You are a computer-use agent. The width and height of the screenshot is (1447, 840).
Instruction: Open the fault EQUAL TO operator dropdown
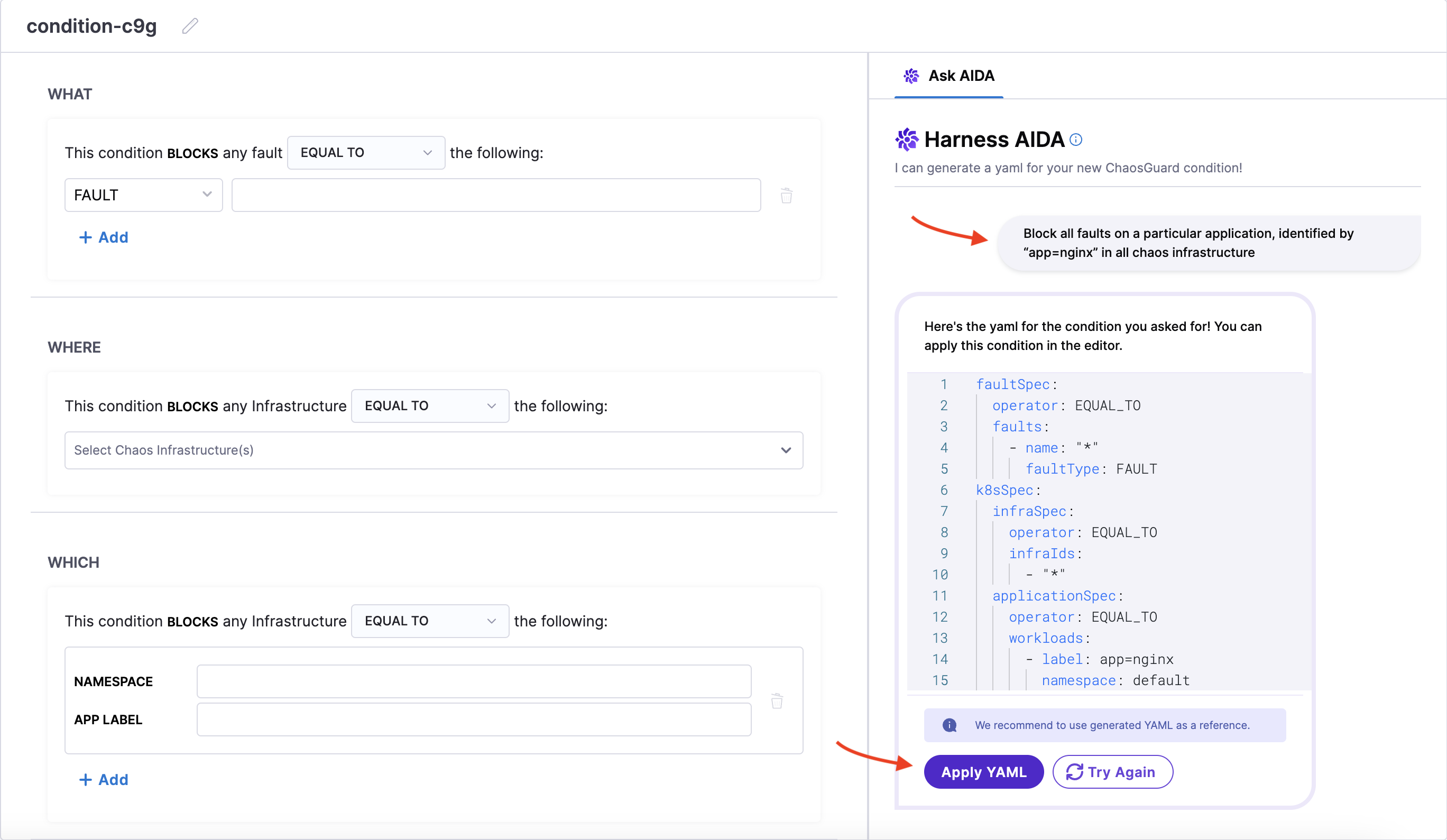[366, 153]
